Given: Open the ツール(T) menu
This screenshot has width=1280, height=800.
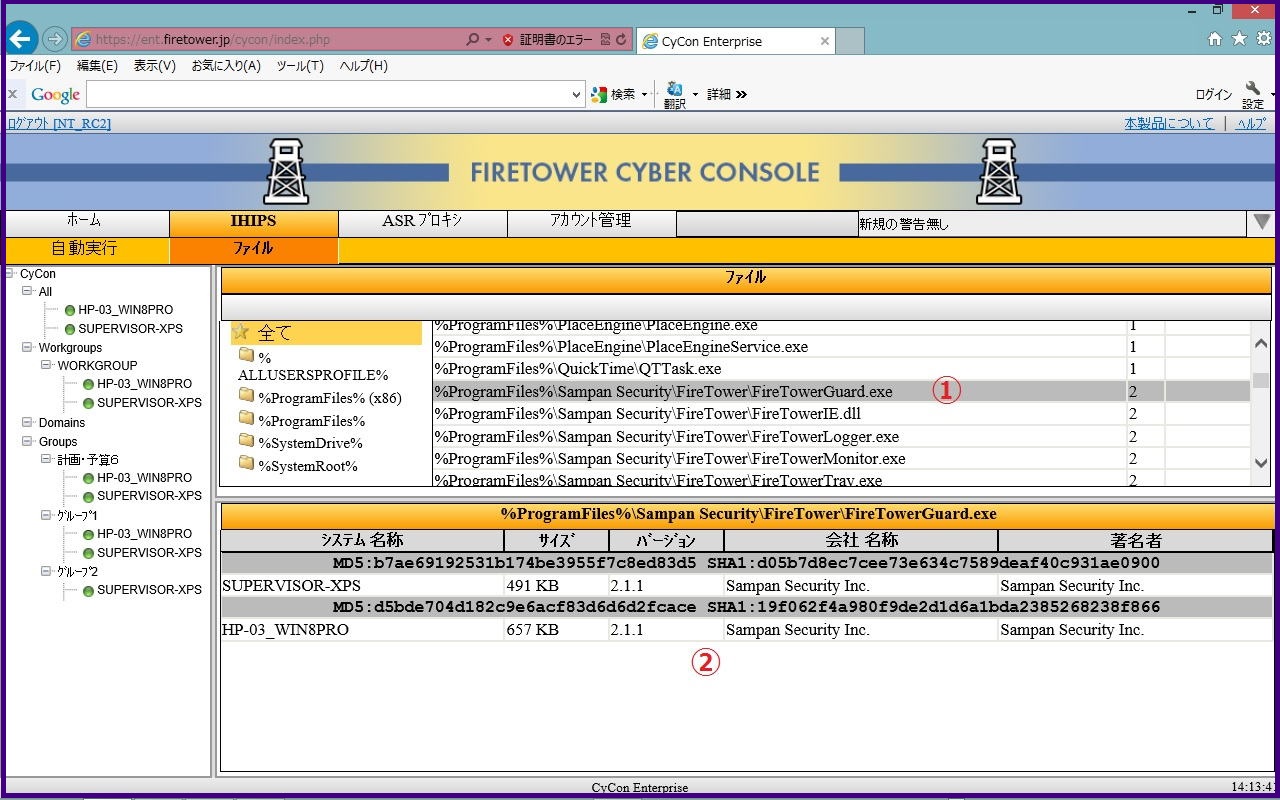Looking at the screenshot, I should coord(299,66).
